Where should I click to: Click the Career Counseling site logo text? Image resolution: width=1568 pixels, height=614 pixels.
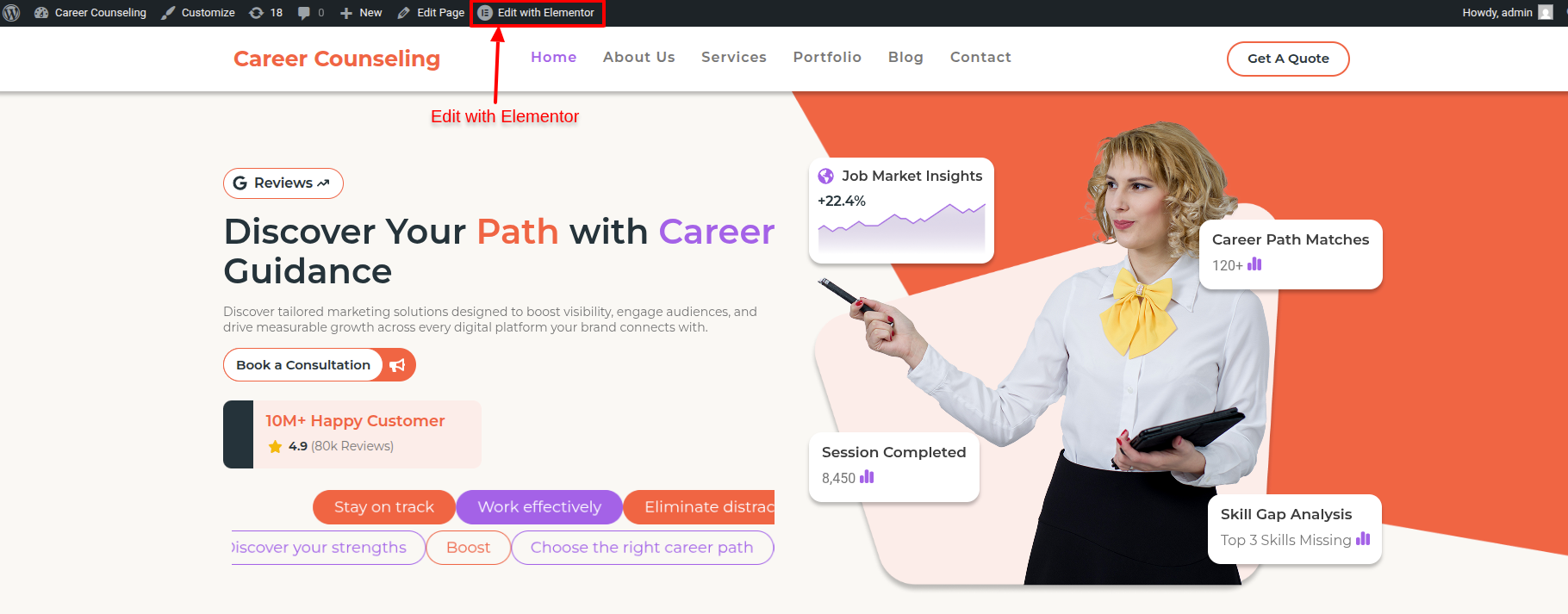coord(337,59)
